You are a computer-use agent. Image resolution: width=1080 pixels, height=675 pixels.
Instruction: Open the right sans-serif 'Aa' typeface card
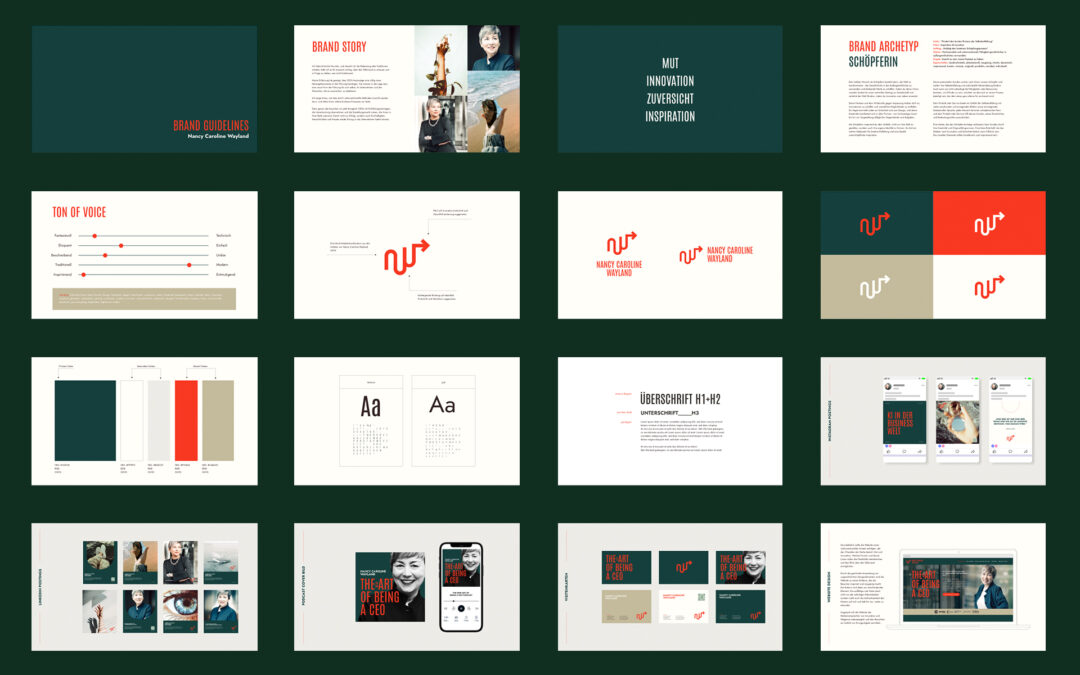pos(444,421)
